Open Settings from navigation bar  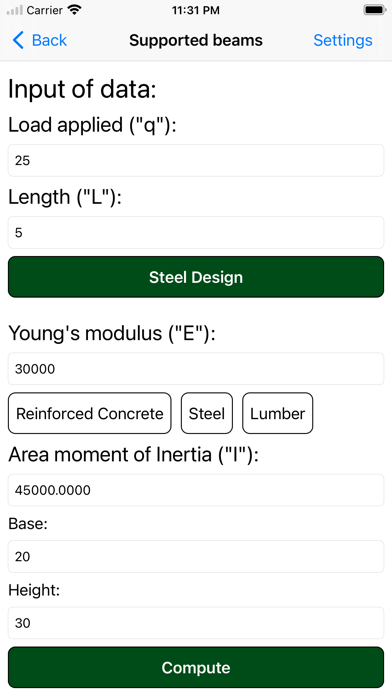pos(343,40)
